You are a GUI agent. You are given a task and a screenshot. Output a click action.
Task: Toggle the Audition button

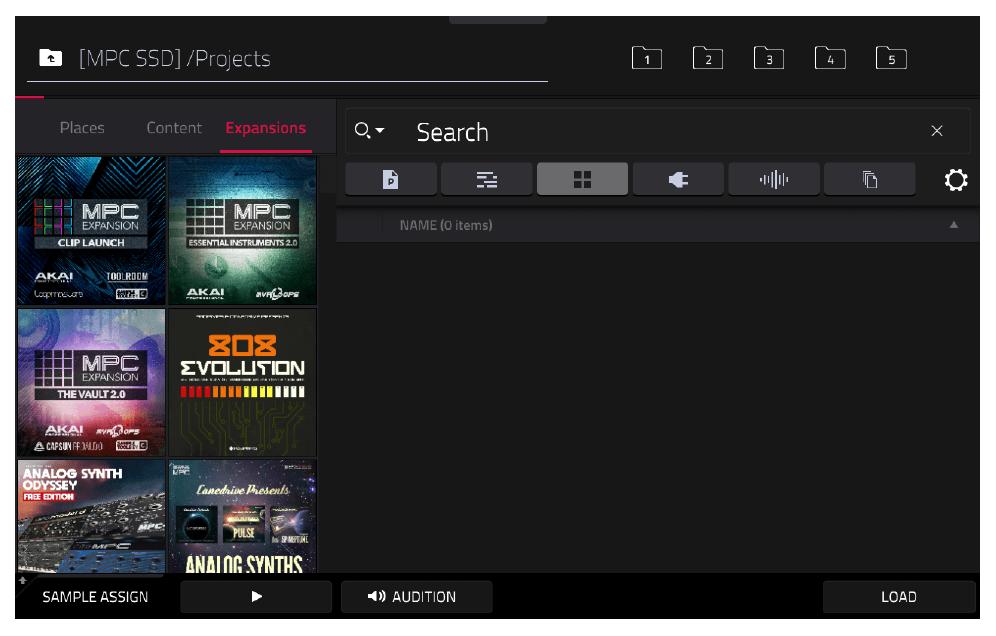(417, 597)
